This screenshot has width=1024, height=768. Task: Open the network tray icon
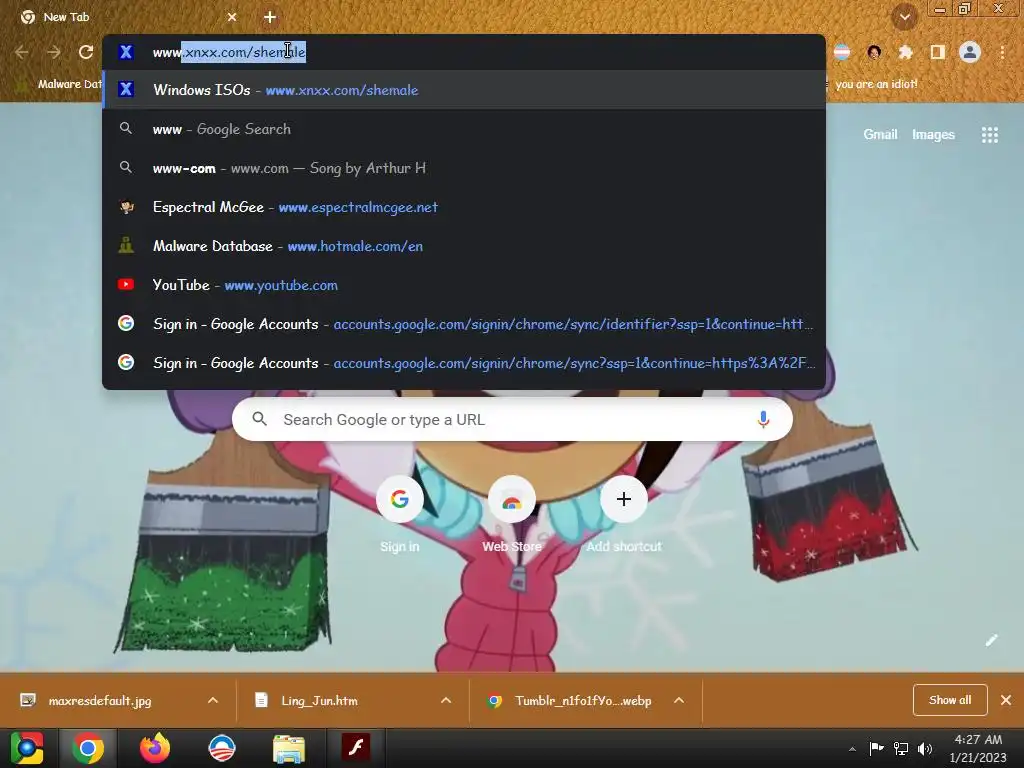(x=901, y=748)
